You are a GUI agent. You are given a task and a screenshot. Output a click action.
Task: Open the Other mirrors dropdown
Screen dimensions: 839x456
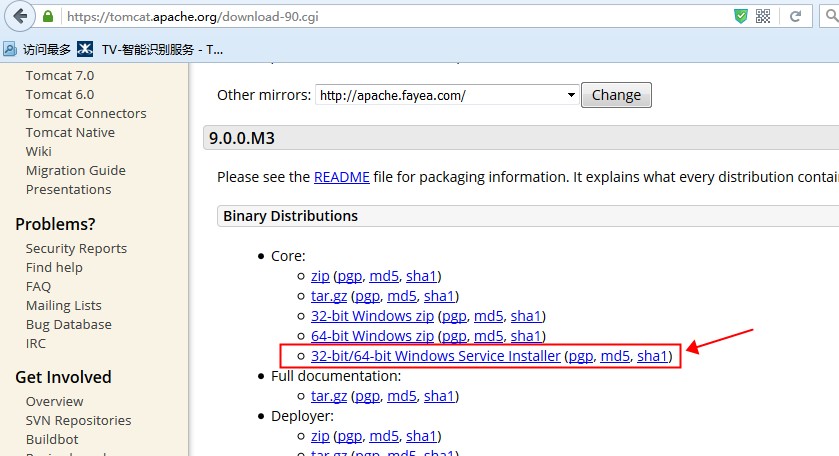pos(447,95)
